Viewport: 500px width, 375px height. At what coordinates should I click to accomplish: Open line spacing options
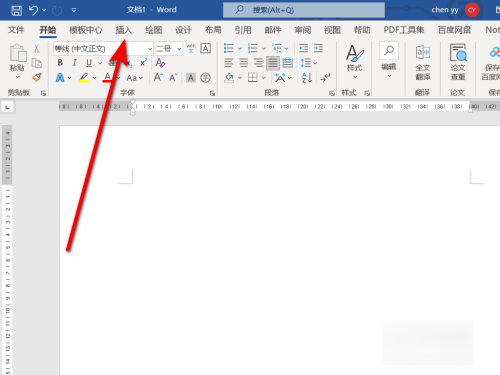click(308, 63)
